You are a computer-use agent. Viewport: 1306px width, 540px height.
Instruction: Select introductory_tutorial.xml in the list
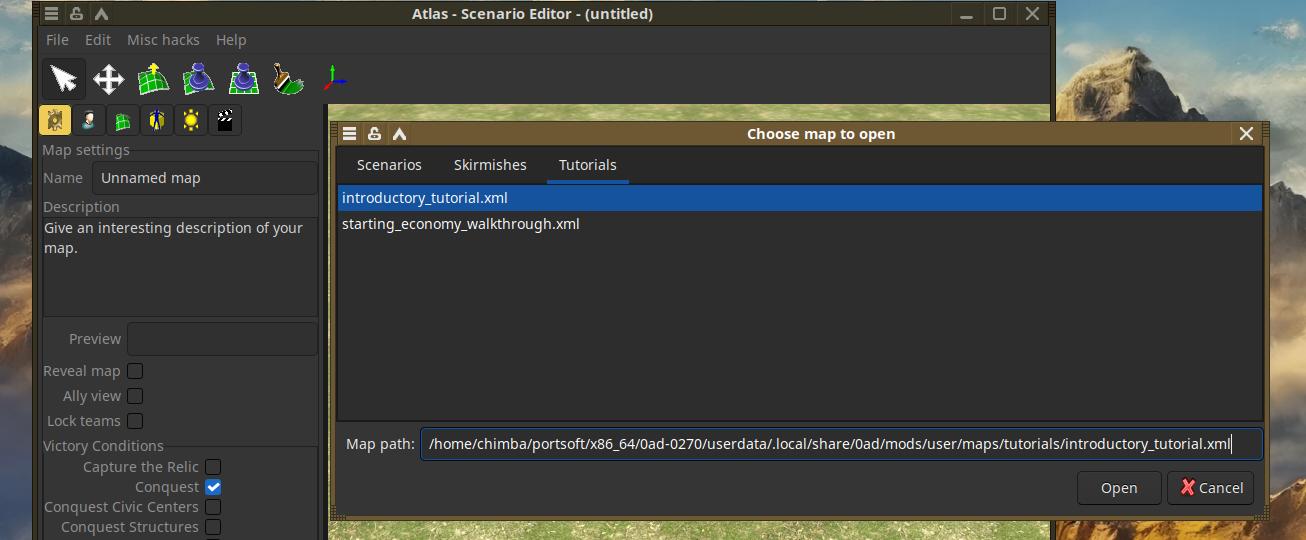[x=799, y=198]
